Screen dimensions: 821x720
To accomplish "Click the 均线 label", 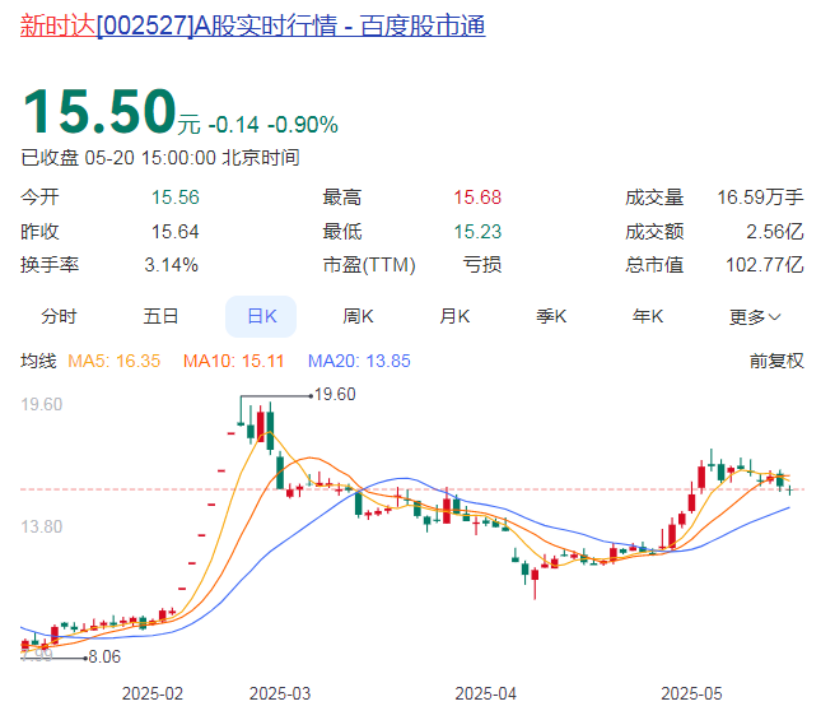I will tap(38, 361).
